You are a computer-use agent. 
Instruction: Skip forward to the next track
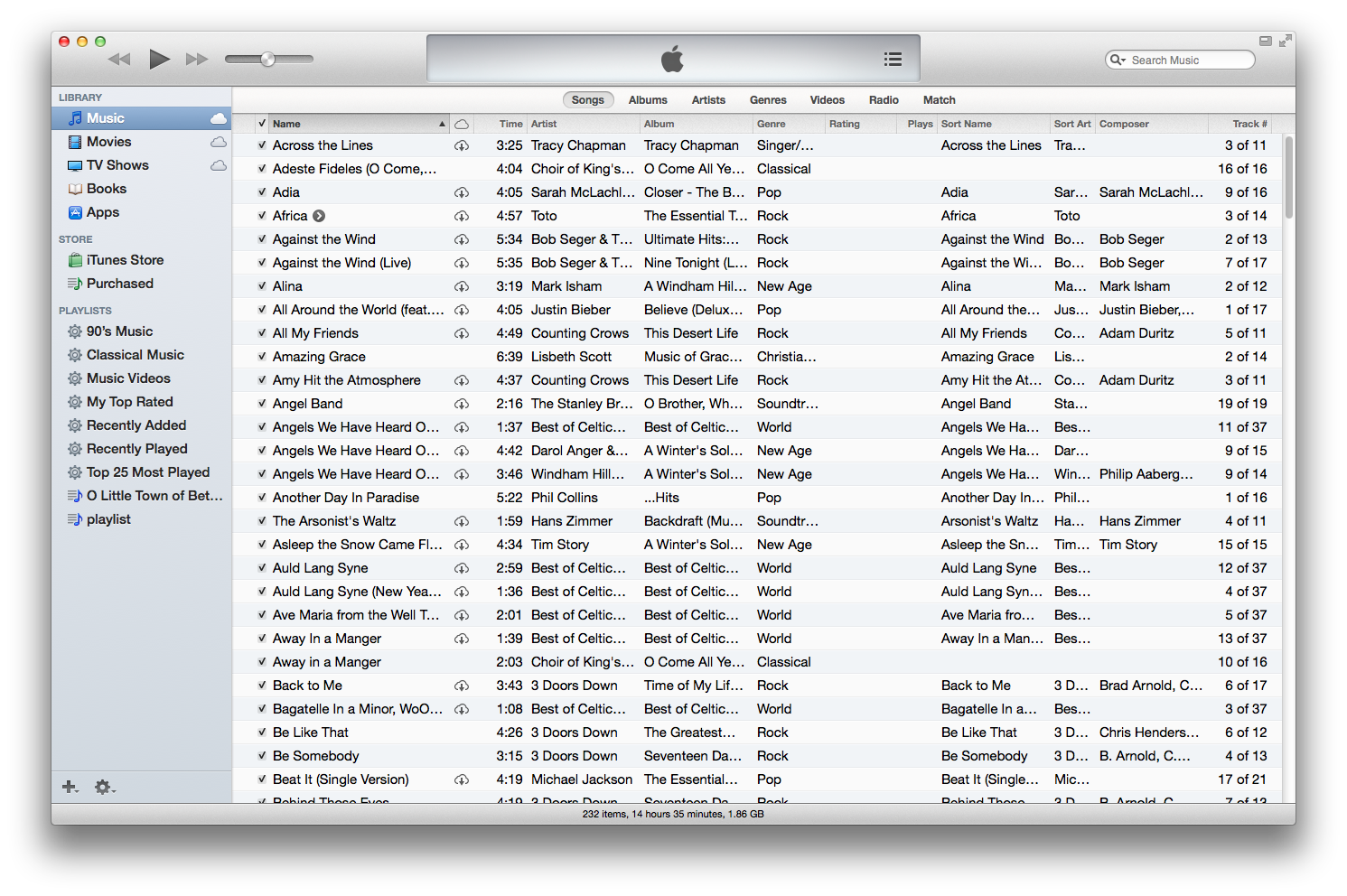click(197, 60)
